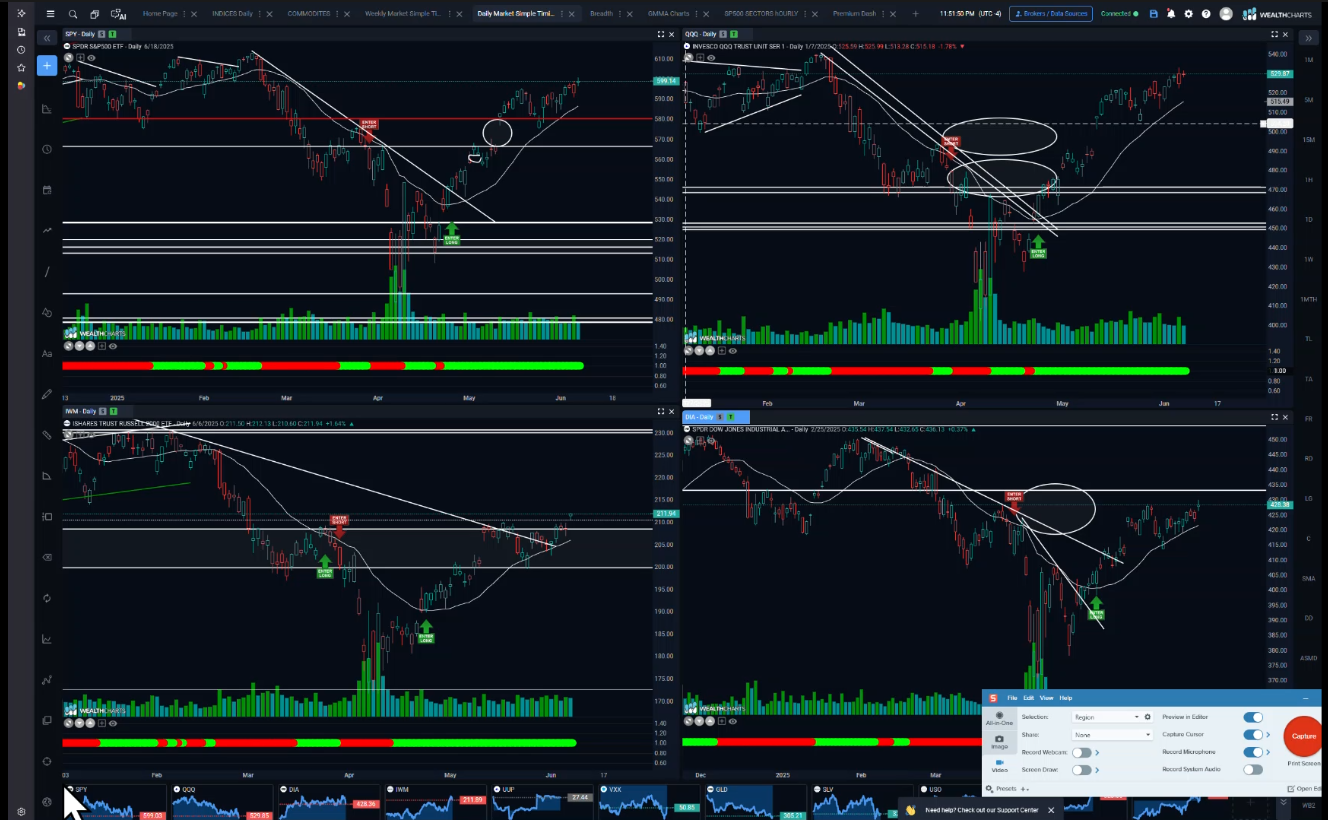
Task: Open Snagit Help menu
Action: (x=1065, y=698)
